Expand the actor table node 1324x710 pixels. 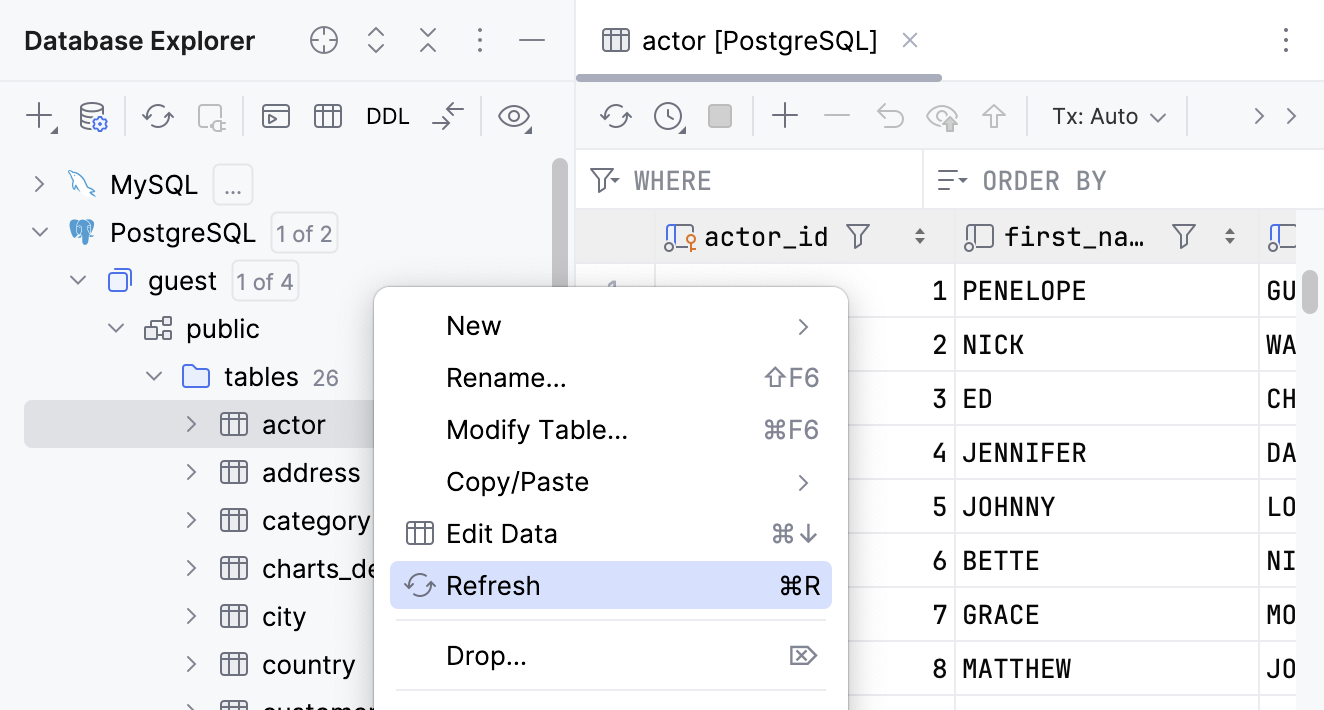pos(191,424)
